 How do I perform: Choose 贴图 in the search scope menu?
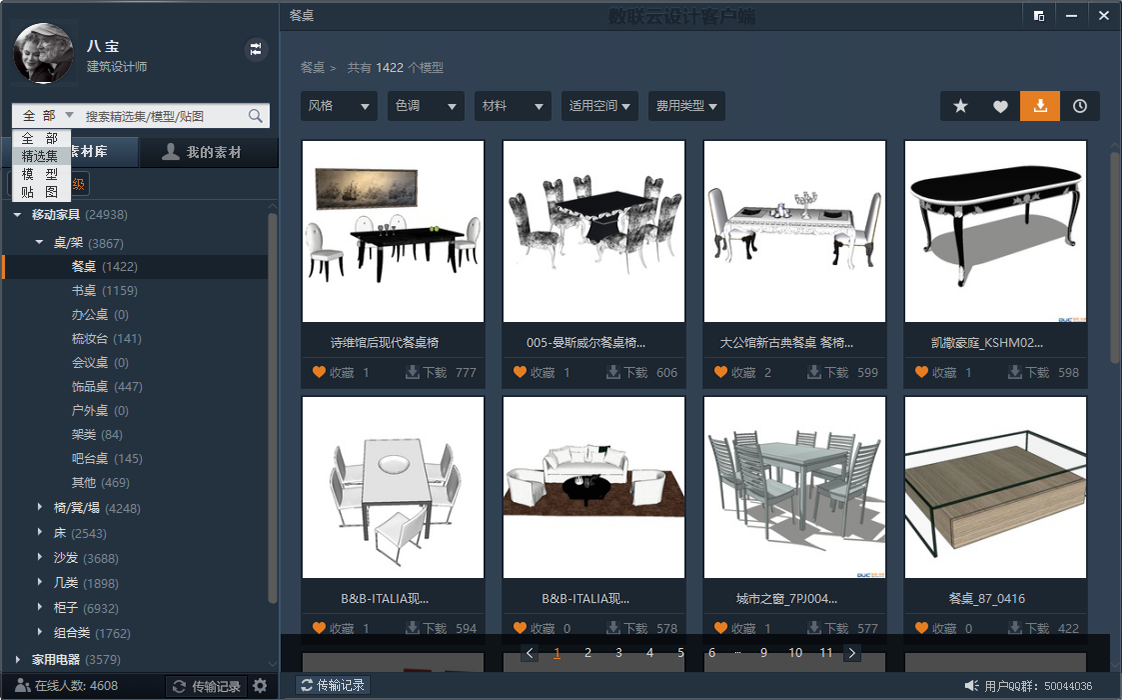[x=41, y=192]
